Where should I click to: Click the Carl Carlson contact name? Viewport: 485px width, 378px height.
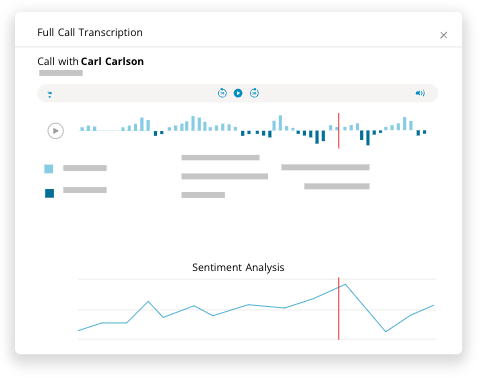point(112,61)
